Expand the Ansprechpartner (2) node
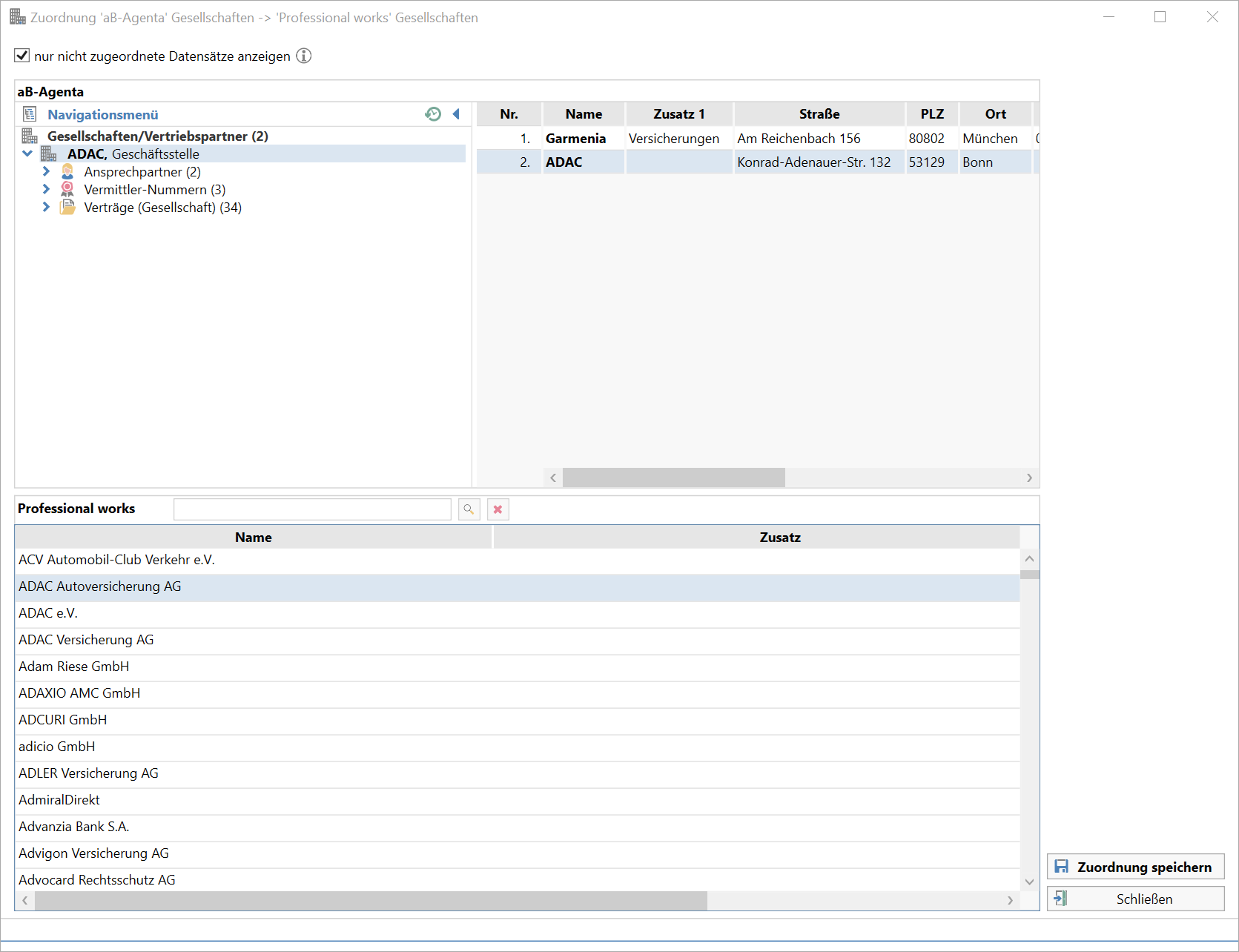 tap(46, 172)
